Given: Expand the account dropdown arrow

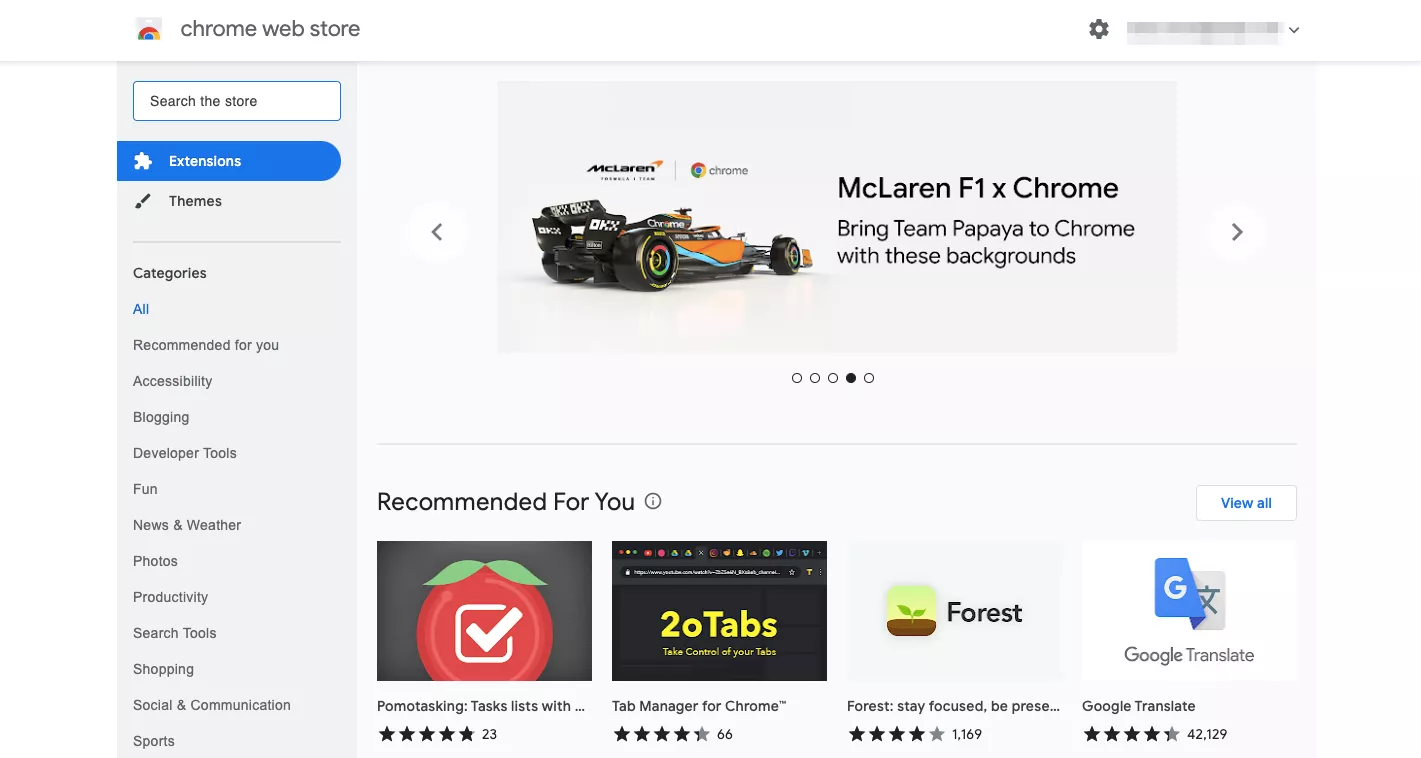Looking at the screenshot, I should [x=1294, y=30].
